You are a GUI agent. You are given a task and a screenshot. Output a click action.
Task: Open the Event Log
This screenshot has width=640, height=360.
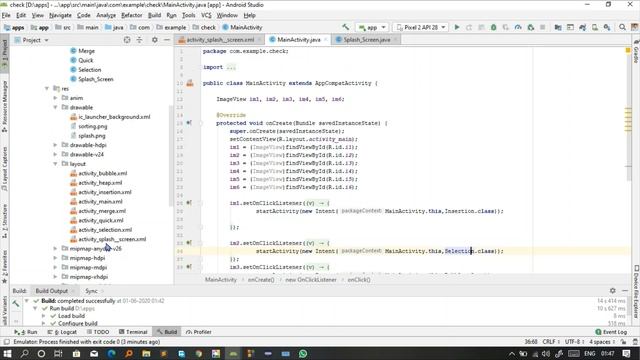[611, 332]
